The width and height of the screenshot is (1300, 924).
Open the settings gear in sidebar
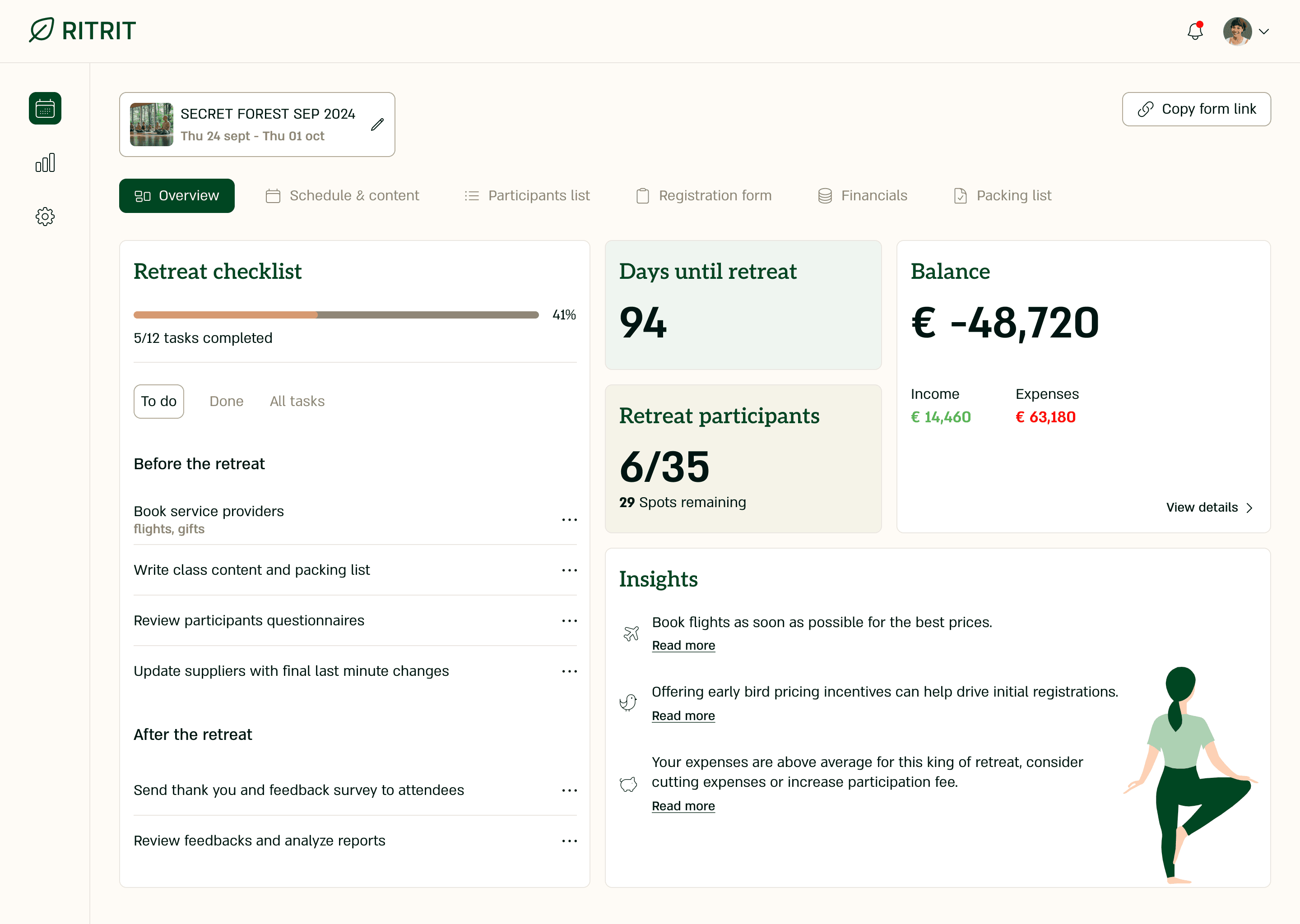(45, 216)
